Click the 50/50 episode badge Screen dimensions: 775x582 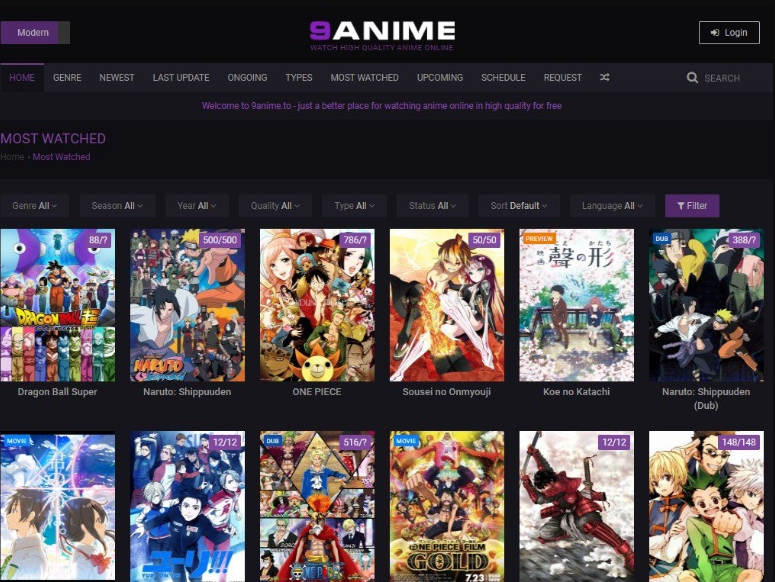[484, 240]
